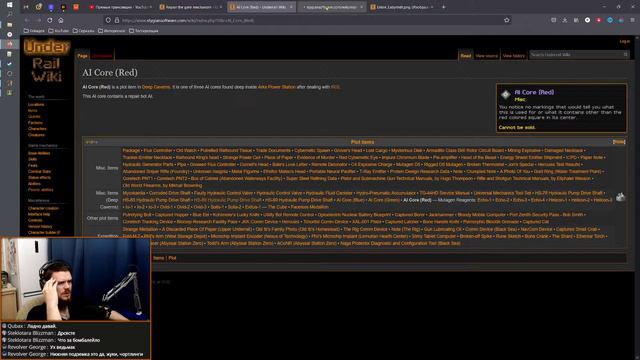Click the streamer webcam overlay
The height and width of the screenshot is (360, 640).
point(76,279)
